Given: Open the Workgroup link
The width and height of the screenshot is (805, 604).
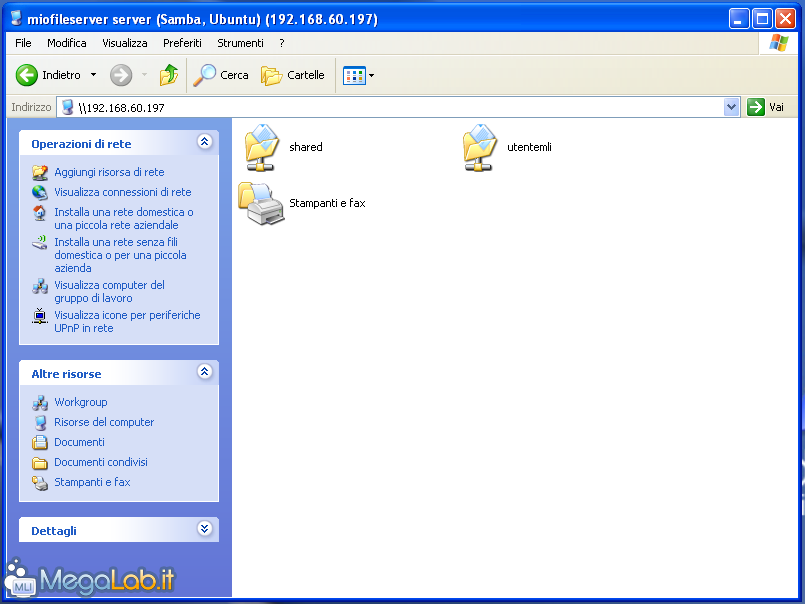Looking at the screenshot, I should click(81, 402).
